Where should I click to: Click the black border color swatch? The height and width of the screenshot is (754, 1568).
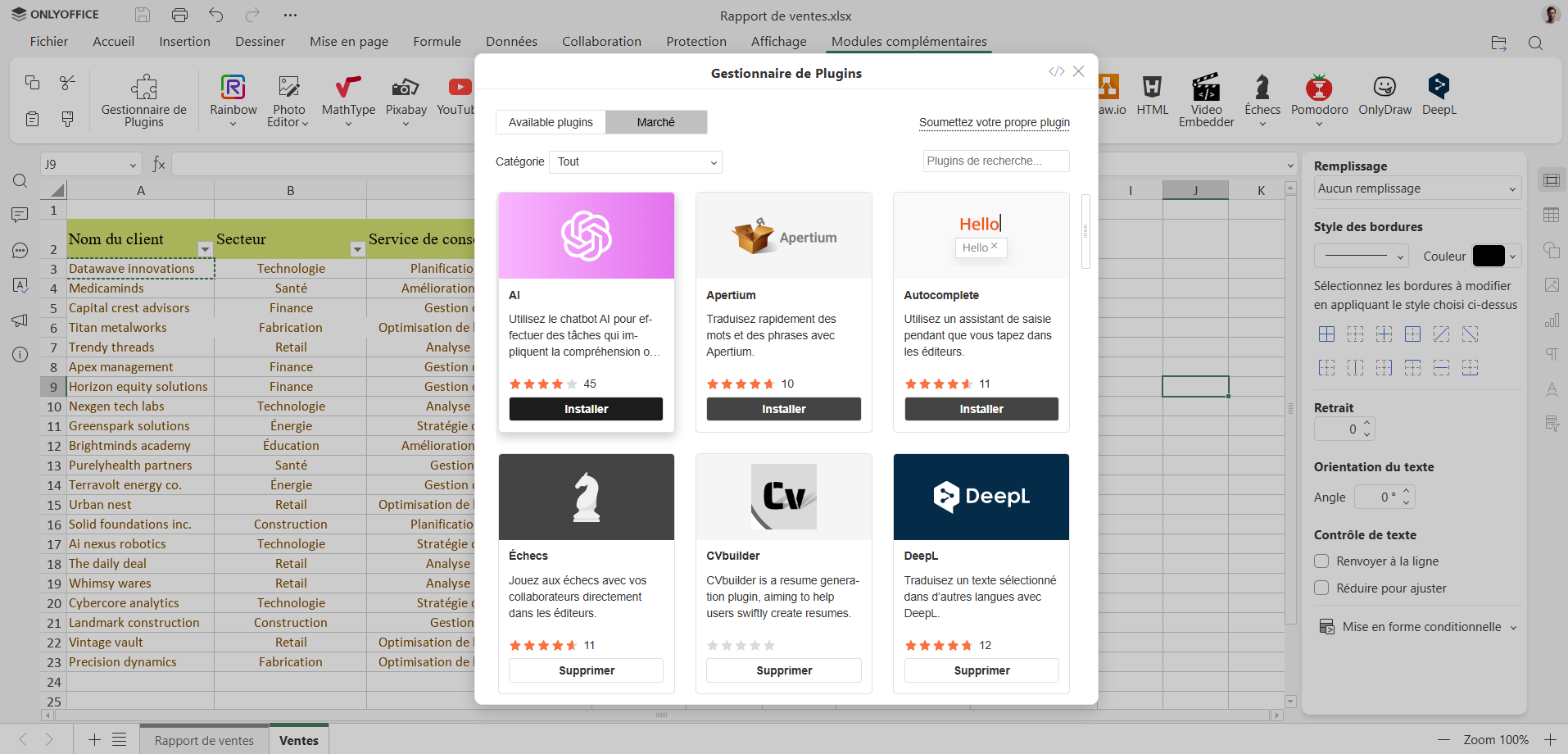tap(1489, 257)
